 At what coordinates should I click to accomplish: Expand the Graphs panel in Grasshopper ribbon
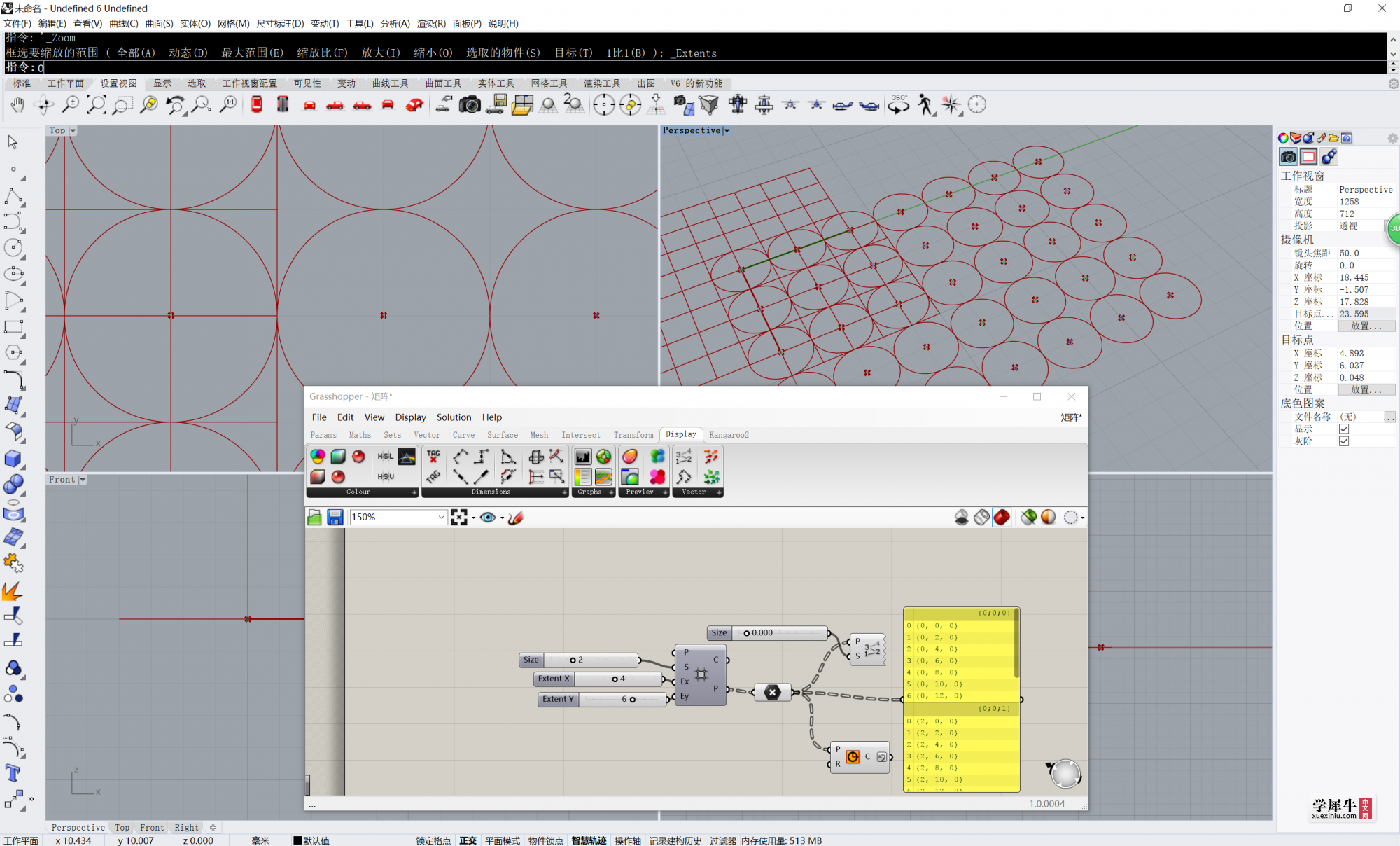(x=611, y=492)
